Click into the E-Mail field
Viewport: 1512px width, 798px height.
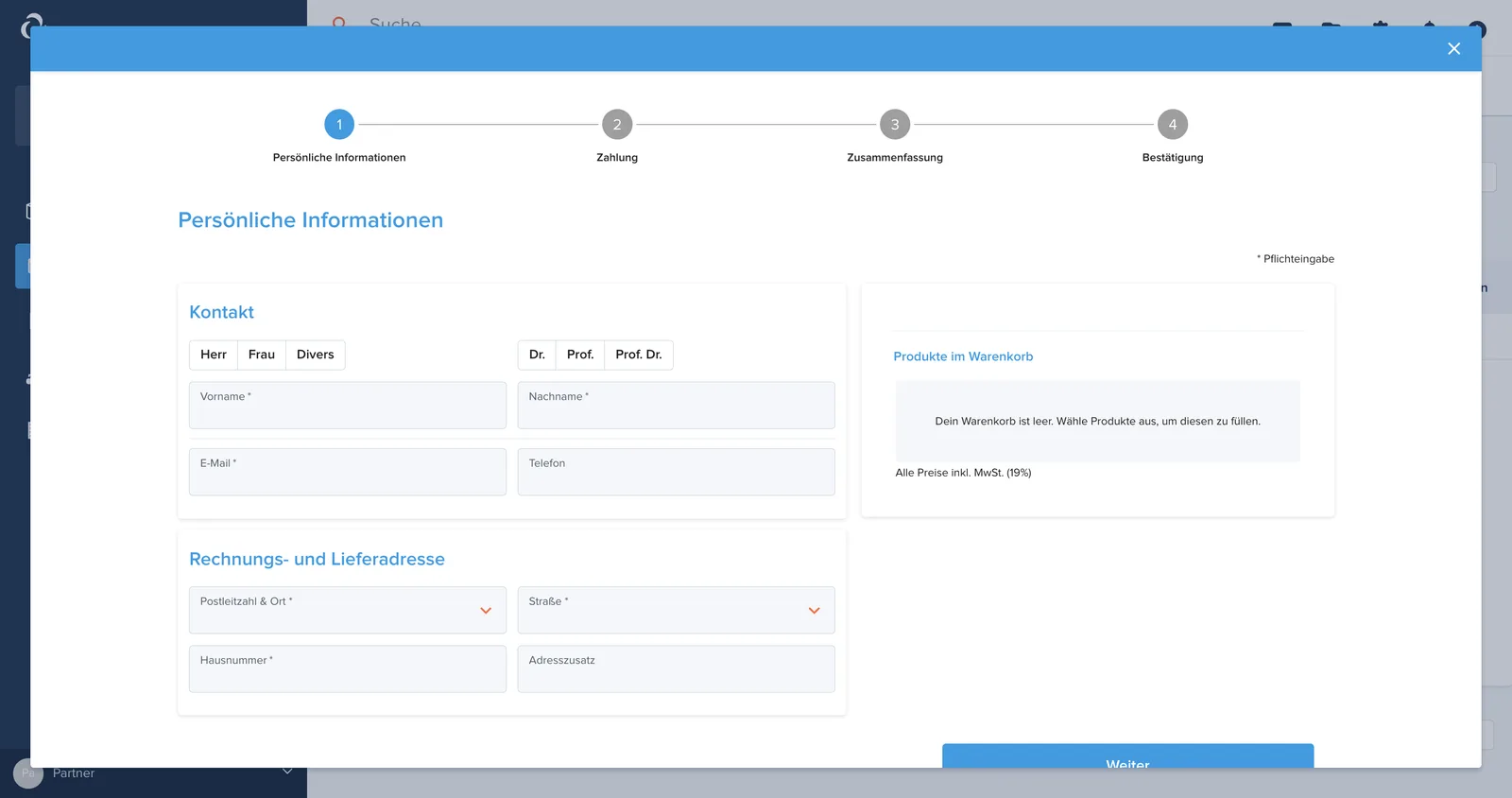[x=348, y=472]
